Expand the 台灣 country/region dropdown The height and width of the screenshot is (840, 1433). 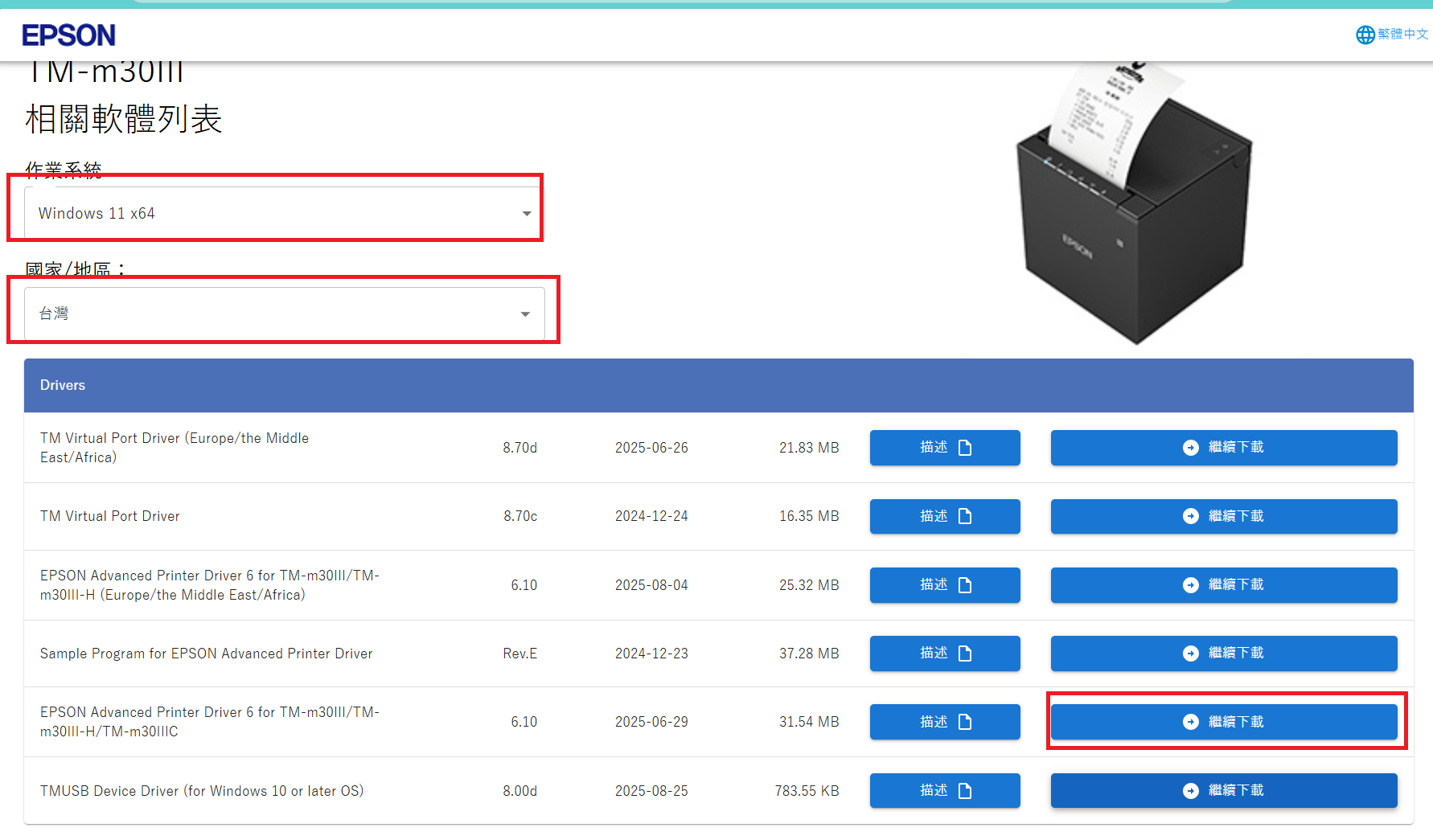coord(284,313)
